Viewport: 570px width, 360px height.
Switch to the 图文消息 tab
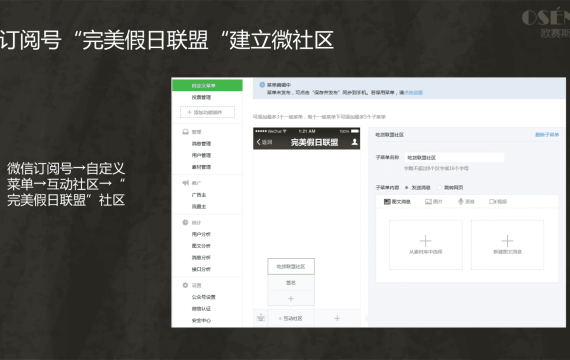click(397, 201)
